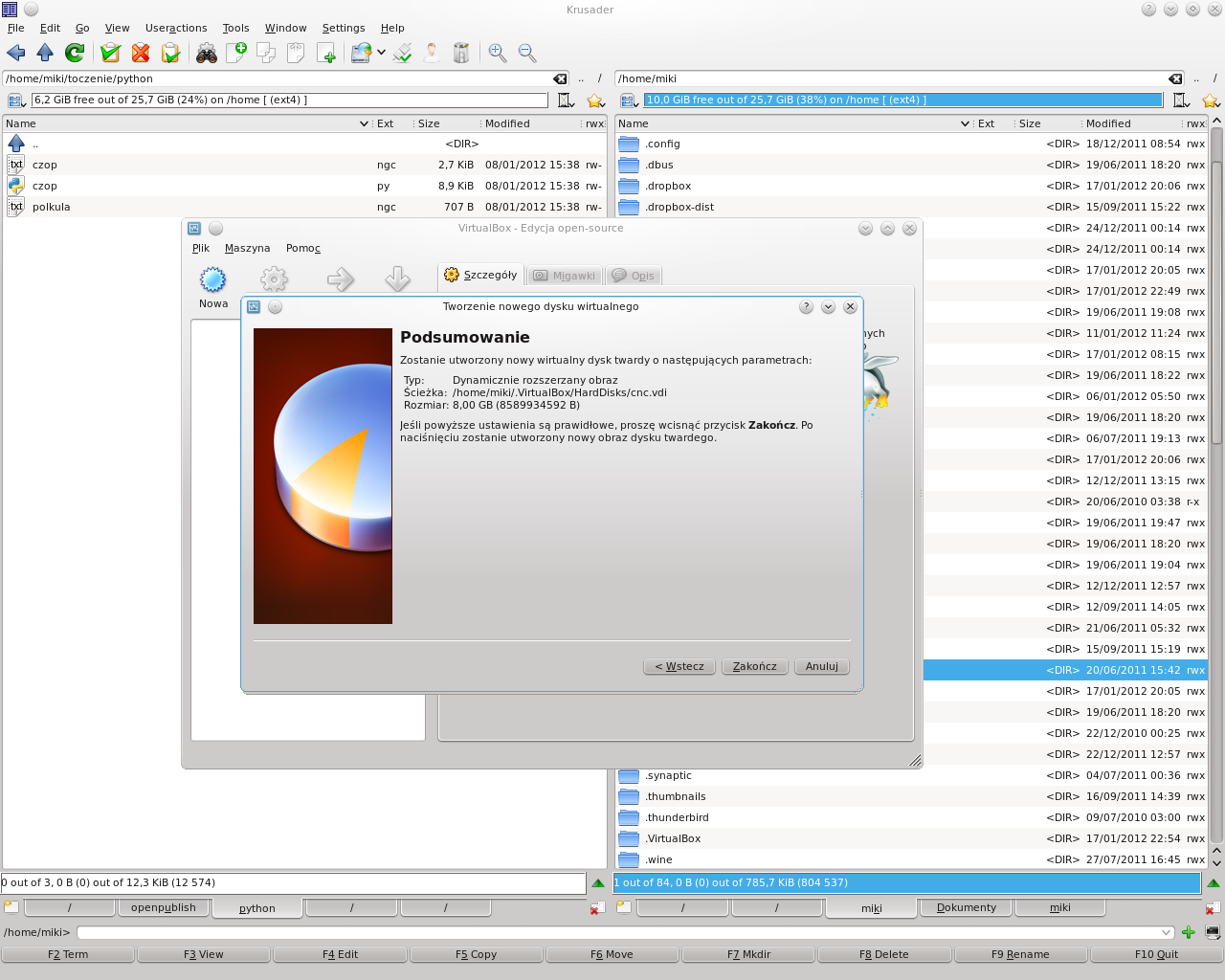Click the overlapping pages copy icon in toolbar
Image resolution: width=1225 pixels, height=980 pixels.
(266, 53)
